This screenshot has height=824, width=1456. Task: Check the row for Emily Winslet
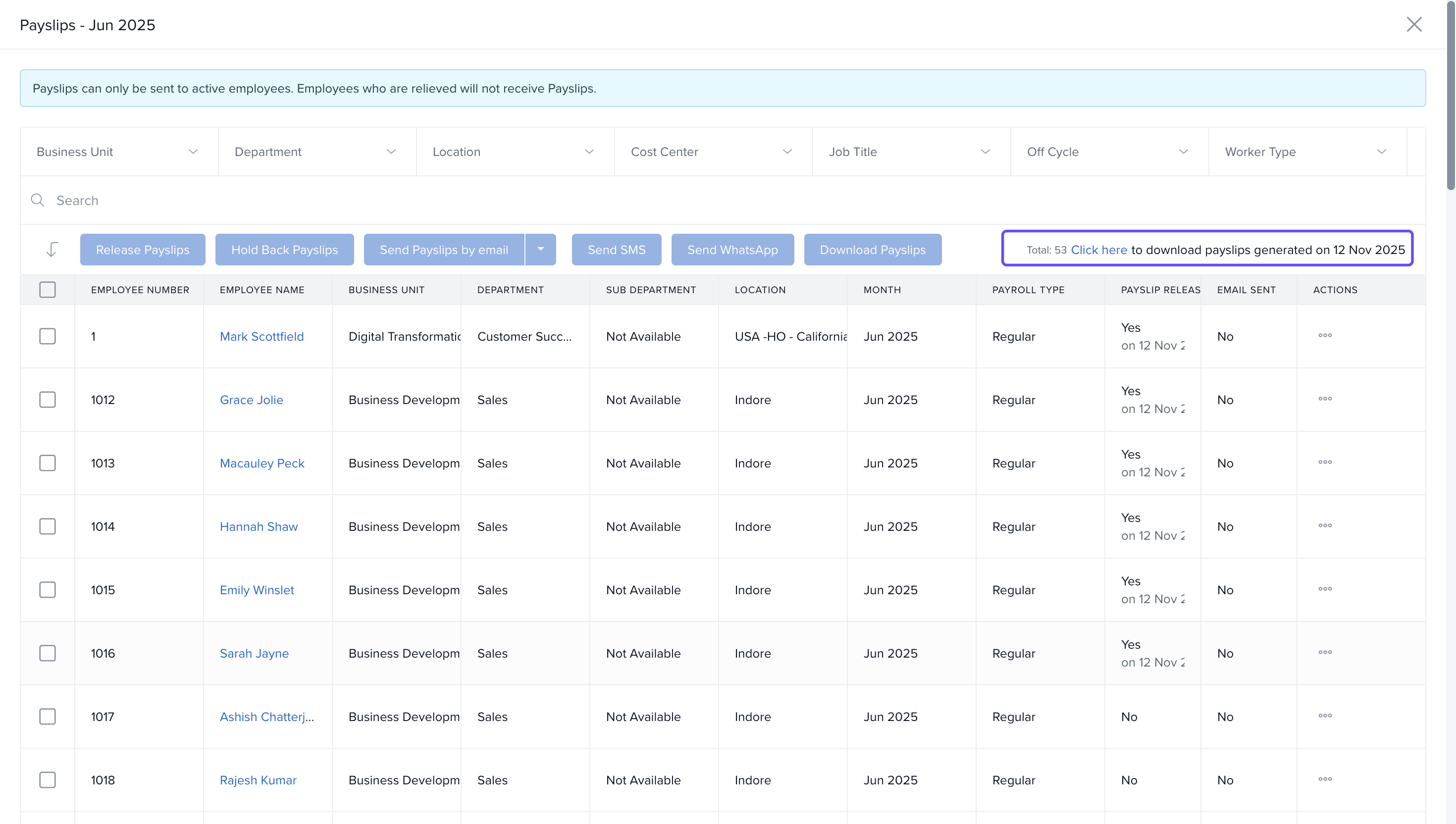point(48,590)
